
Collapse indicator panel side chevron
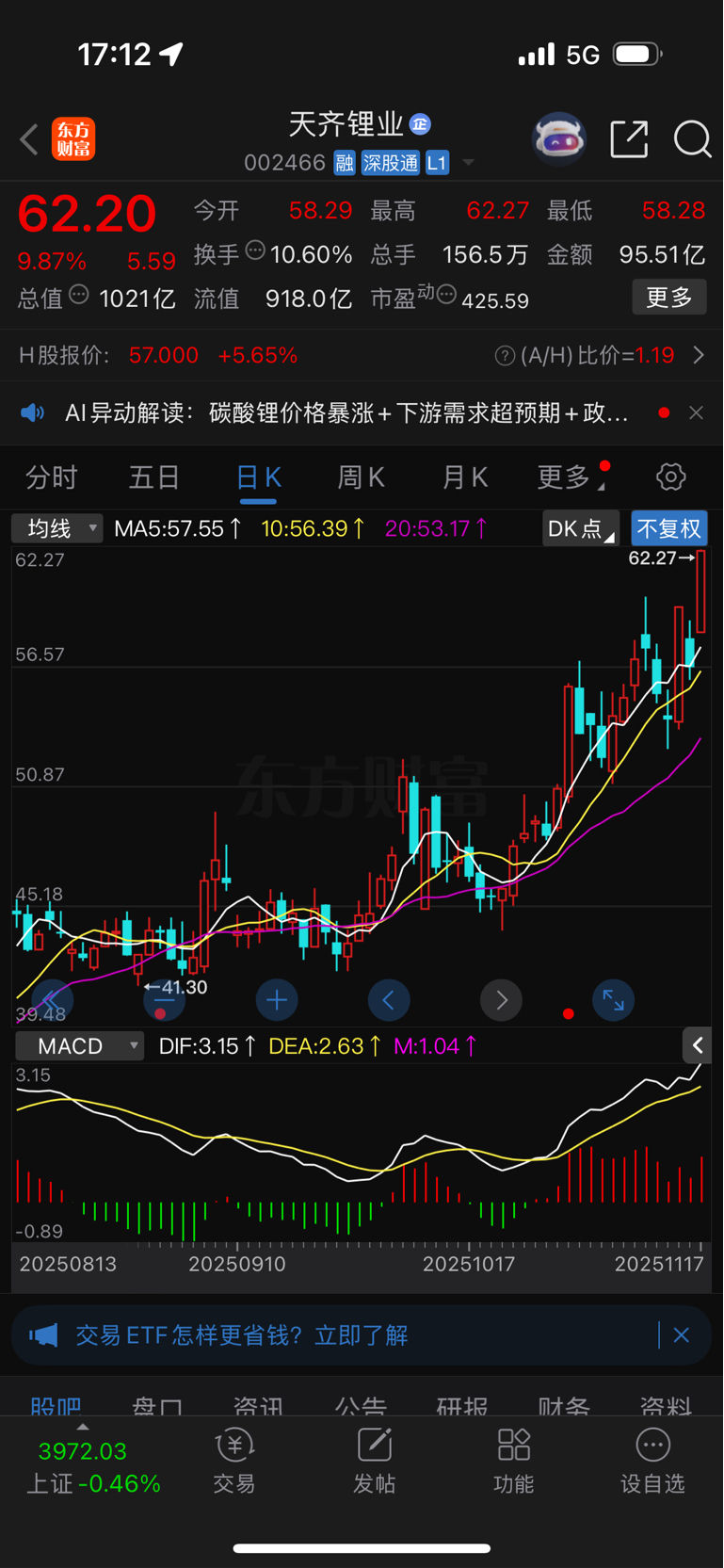tap(697, 1045)
